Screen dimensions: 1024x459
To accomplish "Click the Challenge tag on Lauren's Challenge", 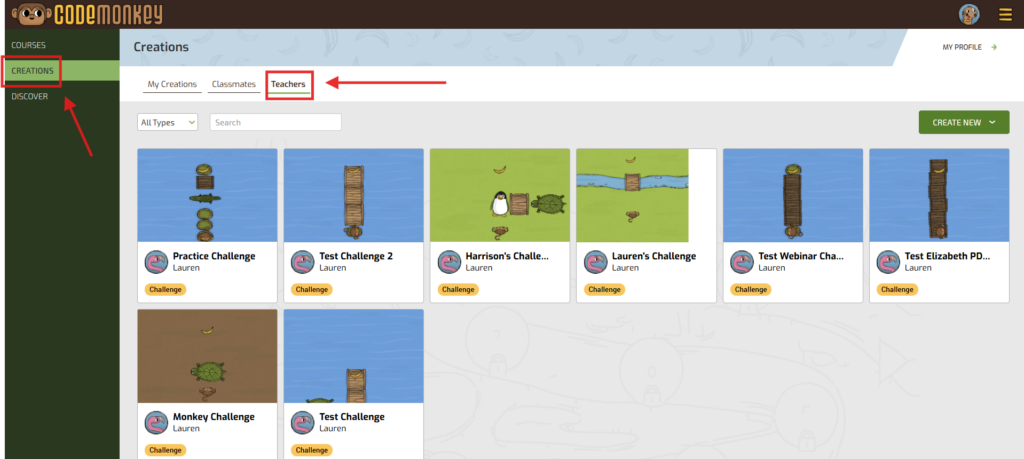I will click(604, 289).
